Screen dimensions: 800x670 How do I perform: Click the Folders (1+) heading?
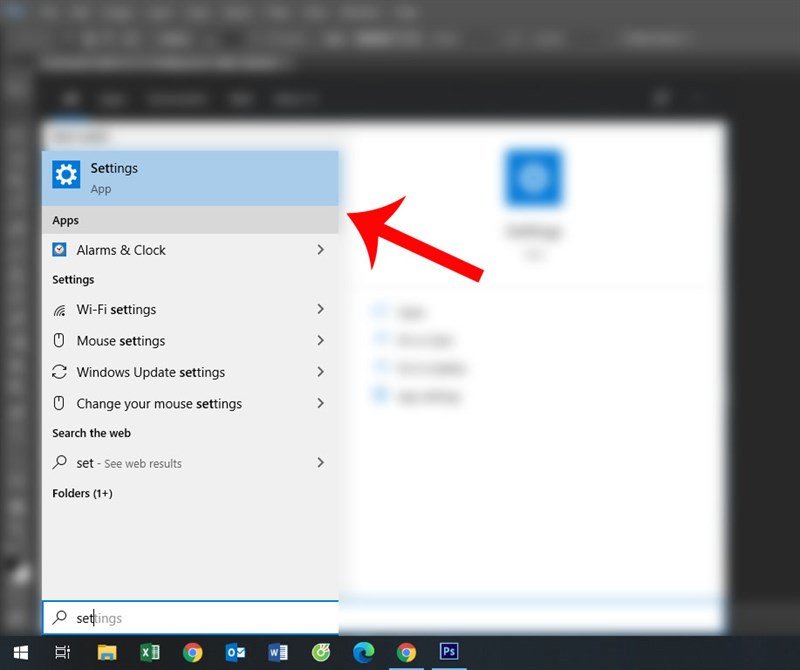point(82,493)
